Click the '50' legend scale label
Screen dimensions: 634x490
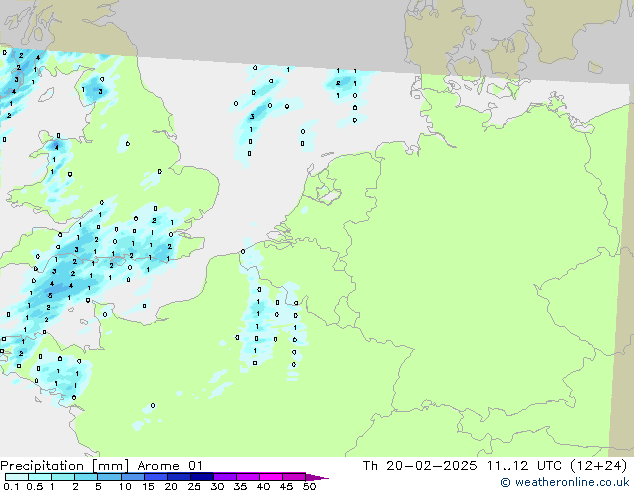coord(309,486)
